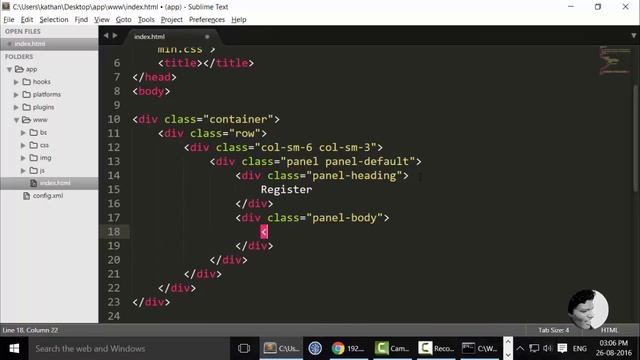The height and width of the screenshot is (360, 640).
Task: Expand the platforms folder
Action: pyautogui.click(x=16, y=95)
